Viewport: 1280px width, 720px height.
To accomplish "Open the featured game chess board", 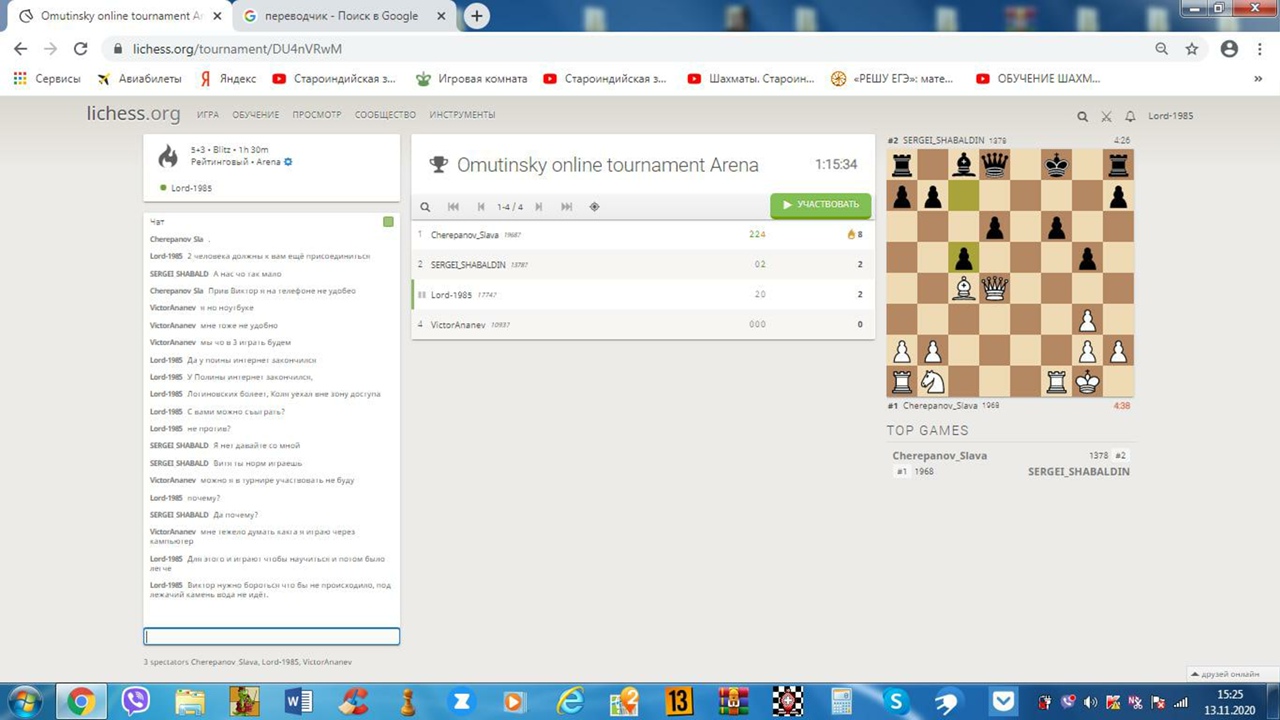I will pyautogui.click(x=1010, y=273).
